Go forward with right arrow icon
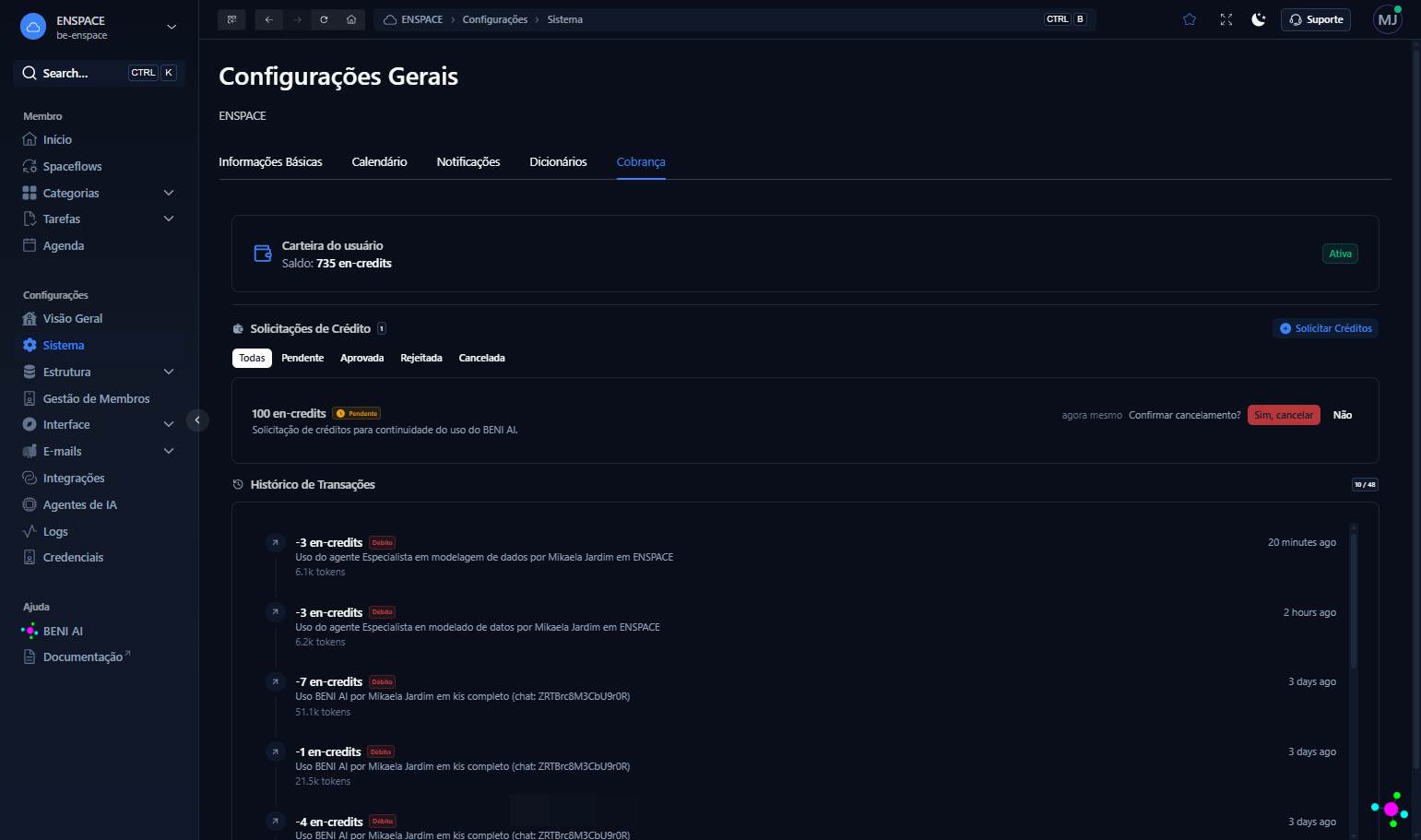This screenshot has width=1421, height=840. click(297, 19)
